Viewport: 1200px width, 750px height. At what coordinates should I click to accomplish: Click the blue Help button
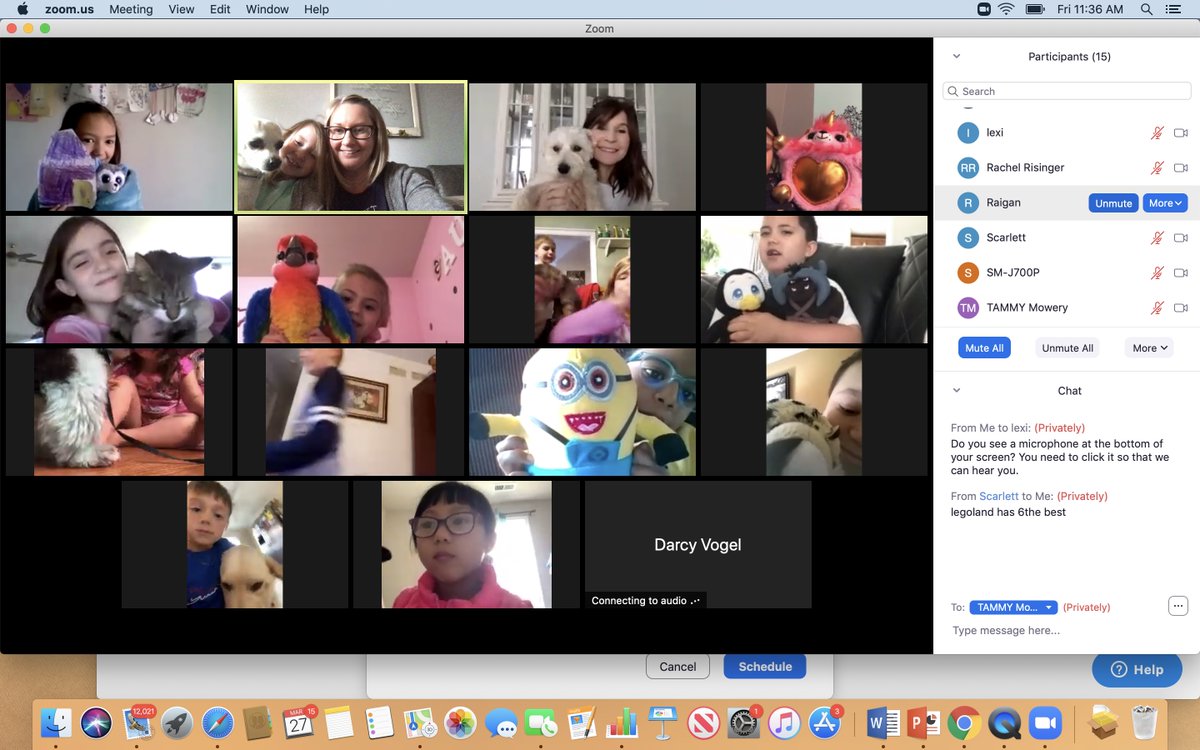1137,670
